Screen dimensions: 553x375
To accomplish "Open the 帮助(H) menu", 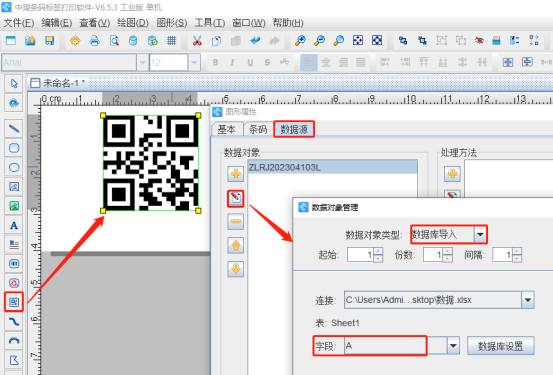I will click(x=288, y=23).
